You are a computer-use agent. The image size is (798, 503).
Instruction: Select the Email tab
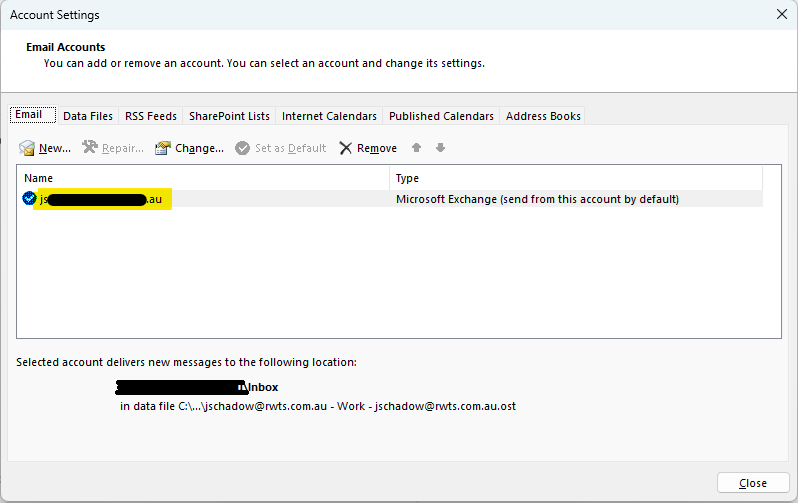(x=29, y=115)
